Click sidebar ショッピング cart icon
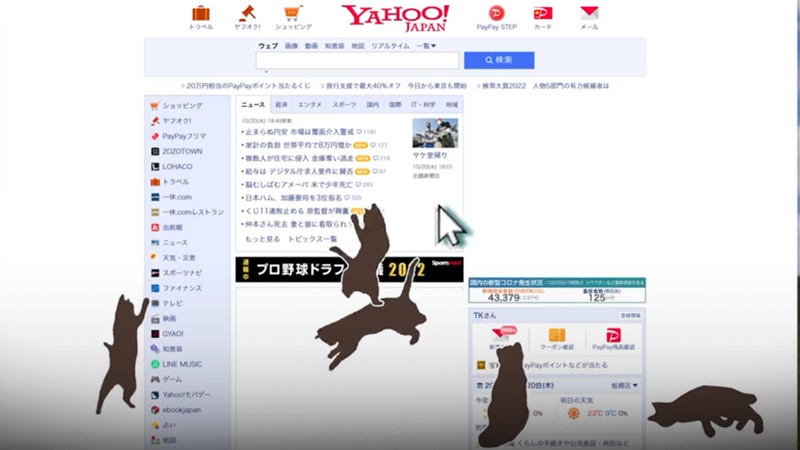Image resolution: width=800 pixels, height=450 pixels. pos(155,106)
